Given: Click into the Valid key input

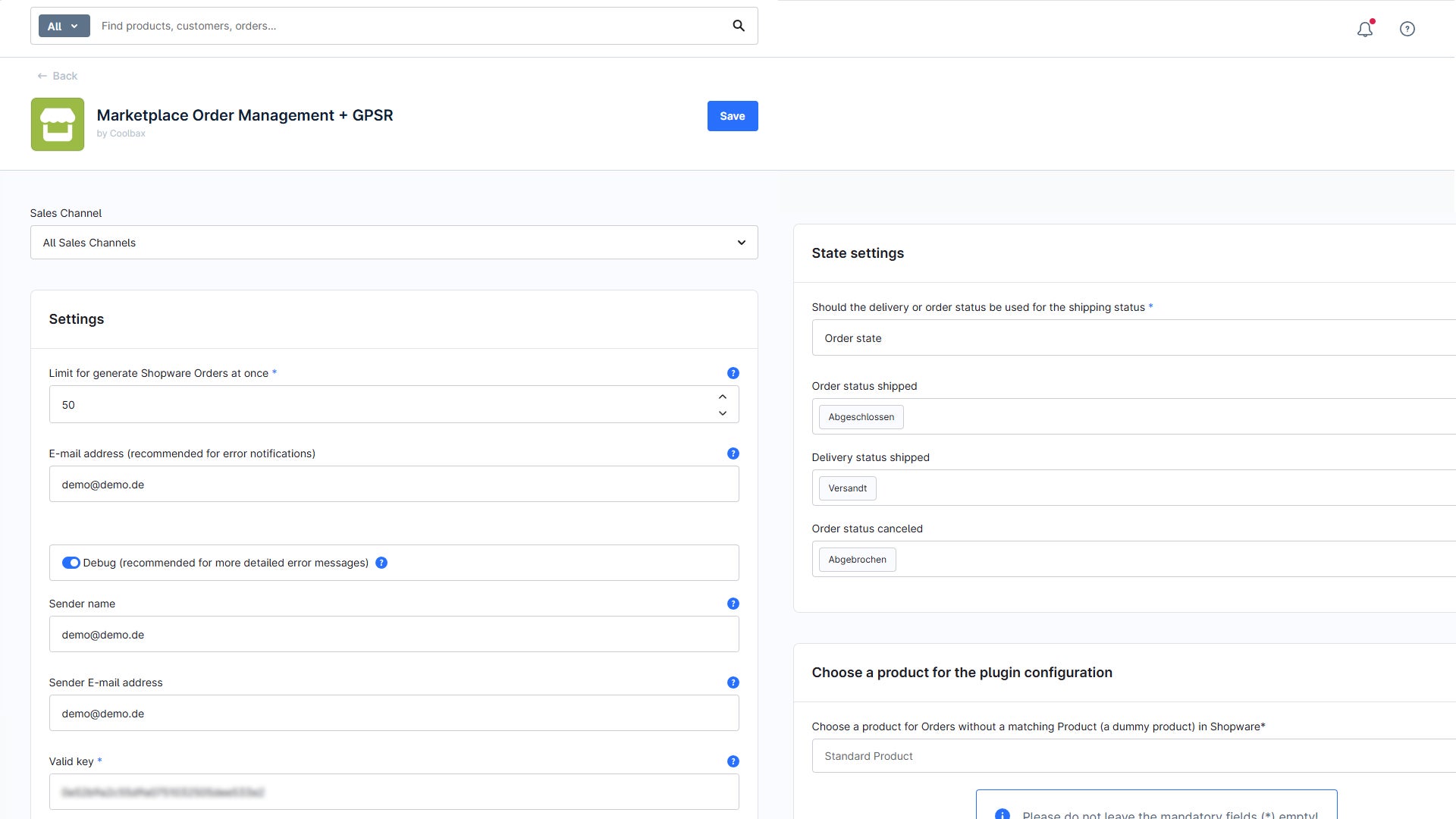Looking at the screenshot, I should coord(394,792).
